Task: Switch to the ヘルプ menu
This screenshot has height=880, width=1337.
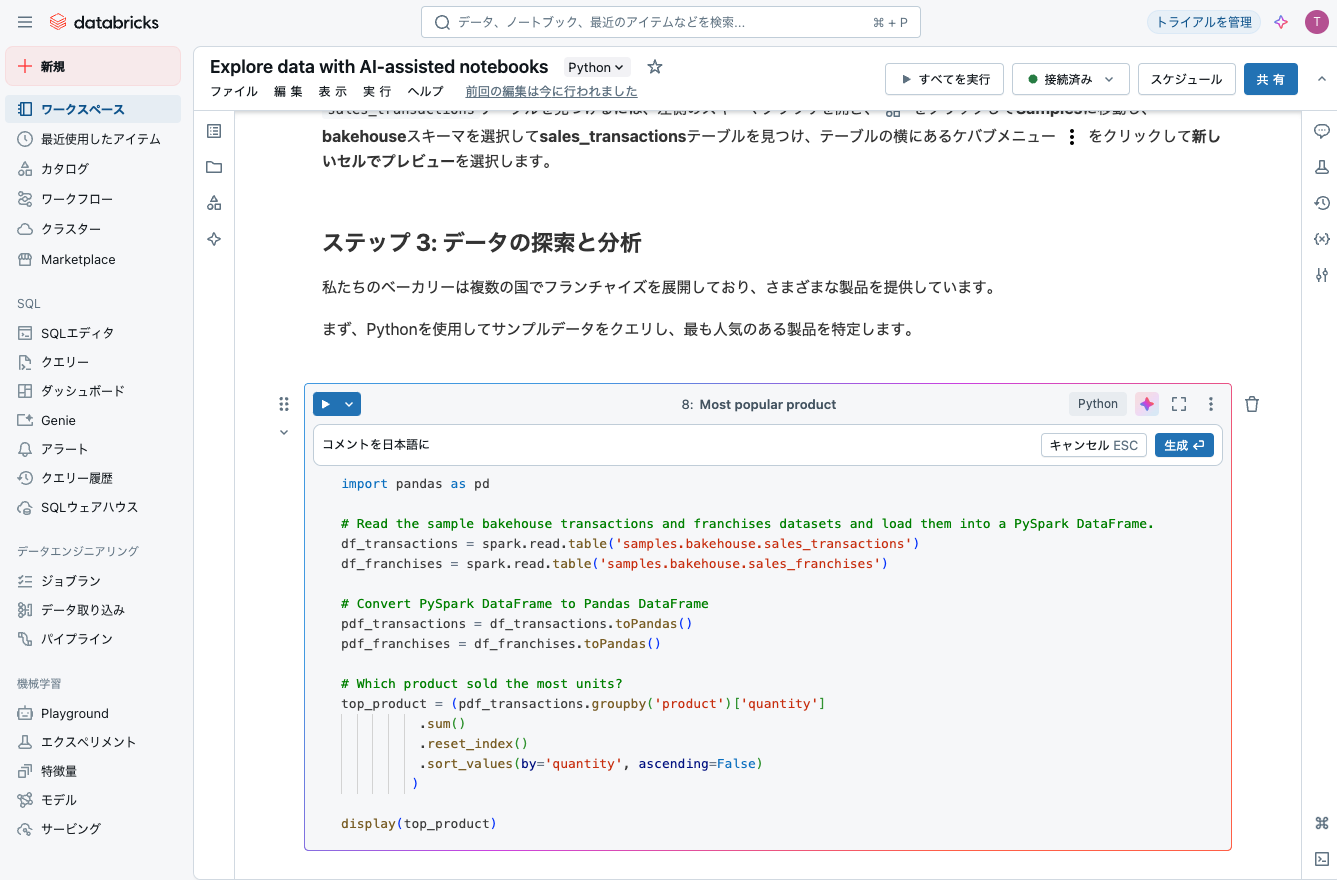Action: click(424, 91)
